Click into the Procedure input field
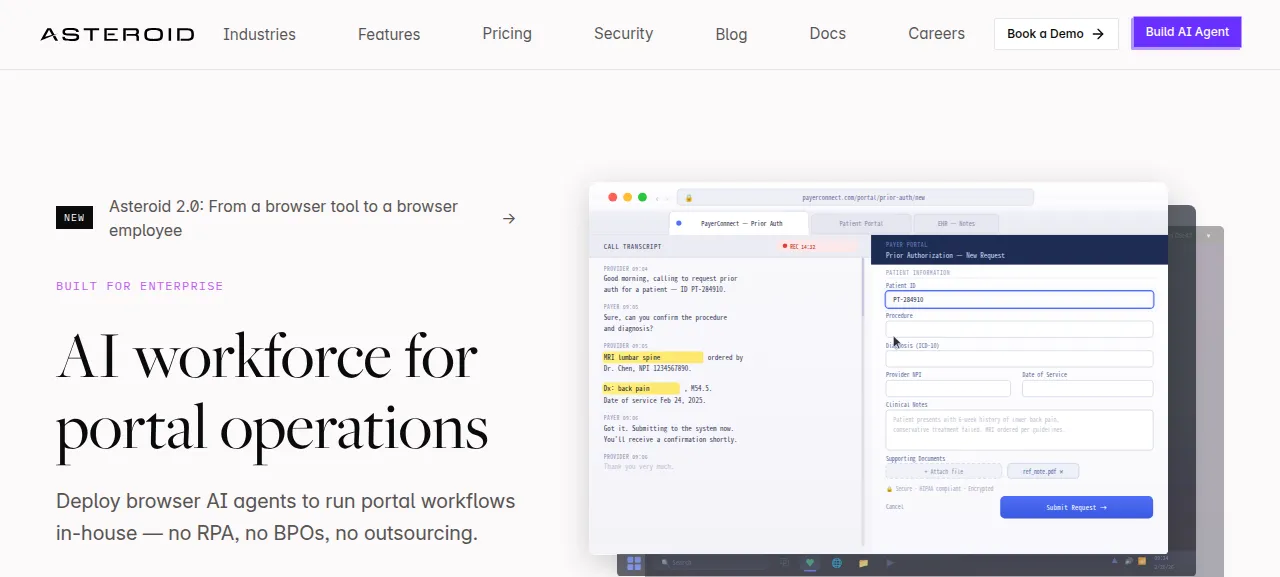This screenshot has width=1280, height=577. click(x=1019, y=329)
